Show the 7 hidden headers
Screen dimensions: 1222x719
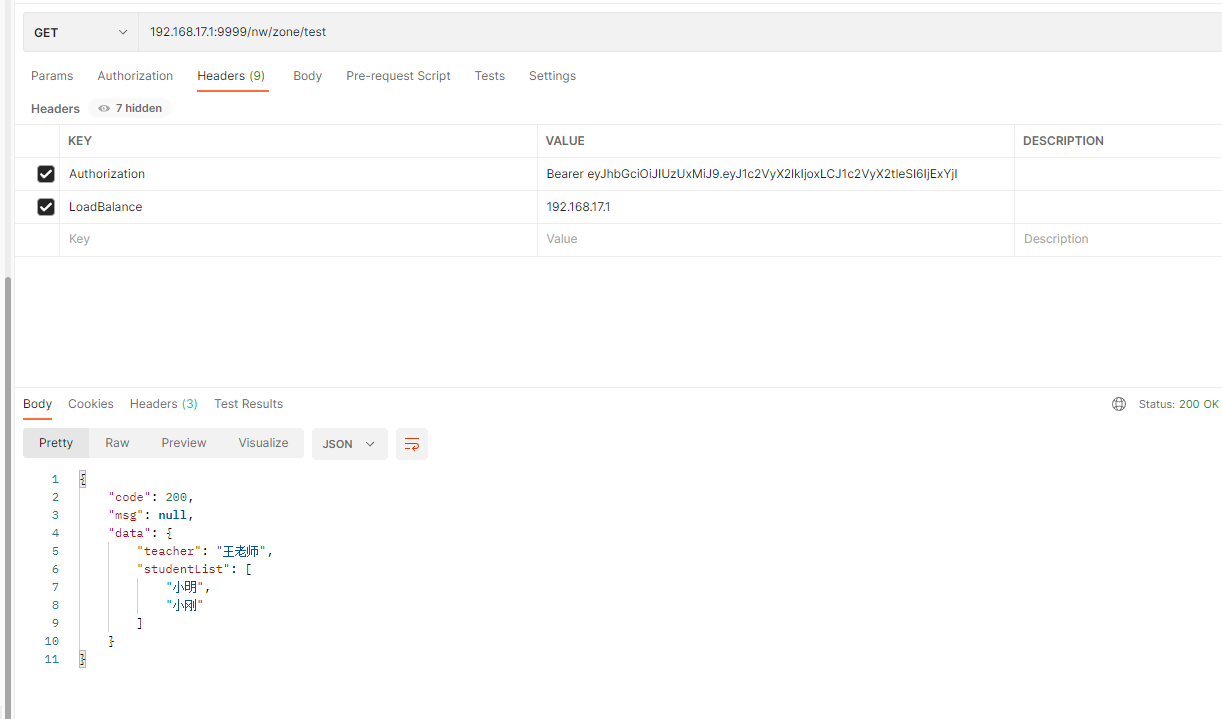(130, 108)
